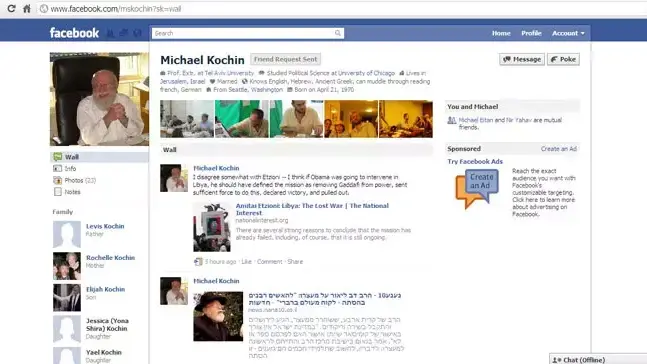Click the Wall speech bubble icon
This screenshot has height=364, width=647.
point(58,157)
